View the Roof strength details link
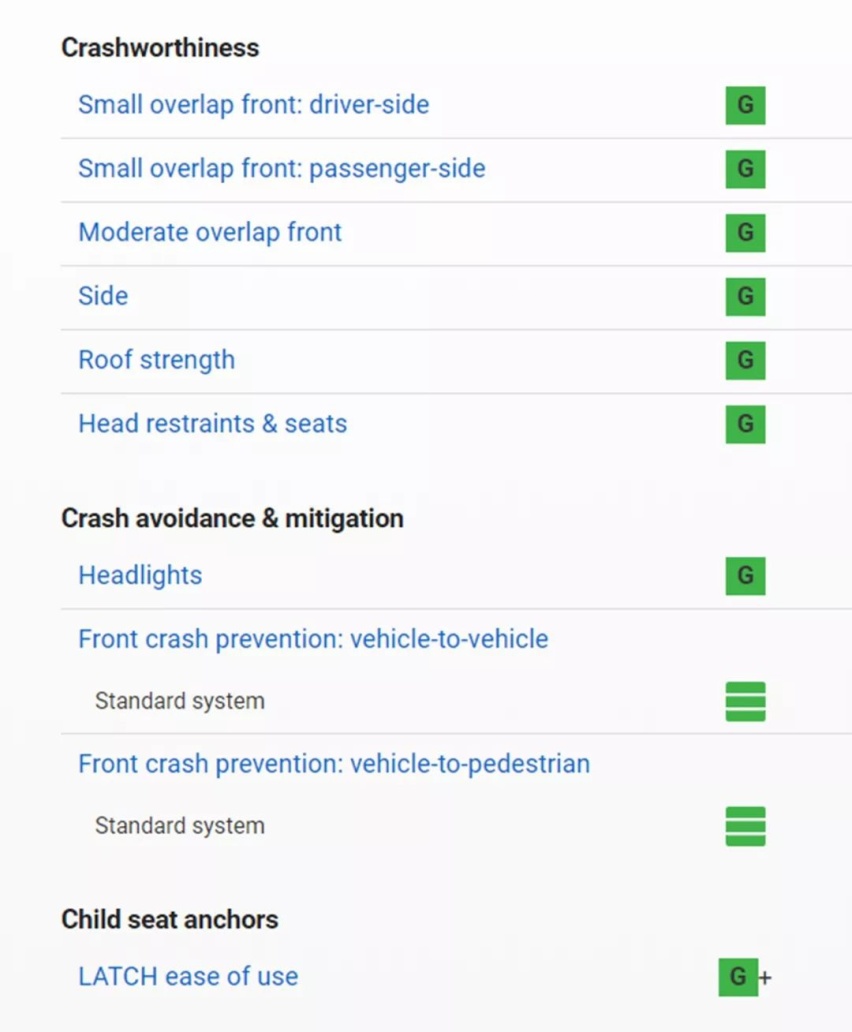Screen dimensions: 852x1032 tap(157, 360)
